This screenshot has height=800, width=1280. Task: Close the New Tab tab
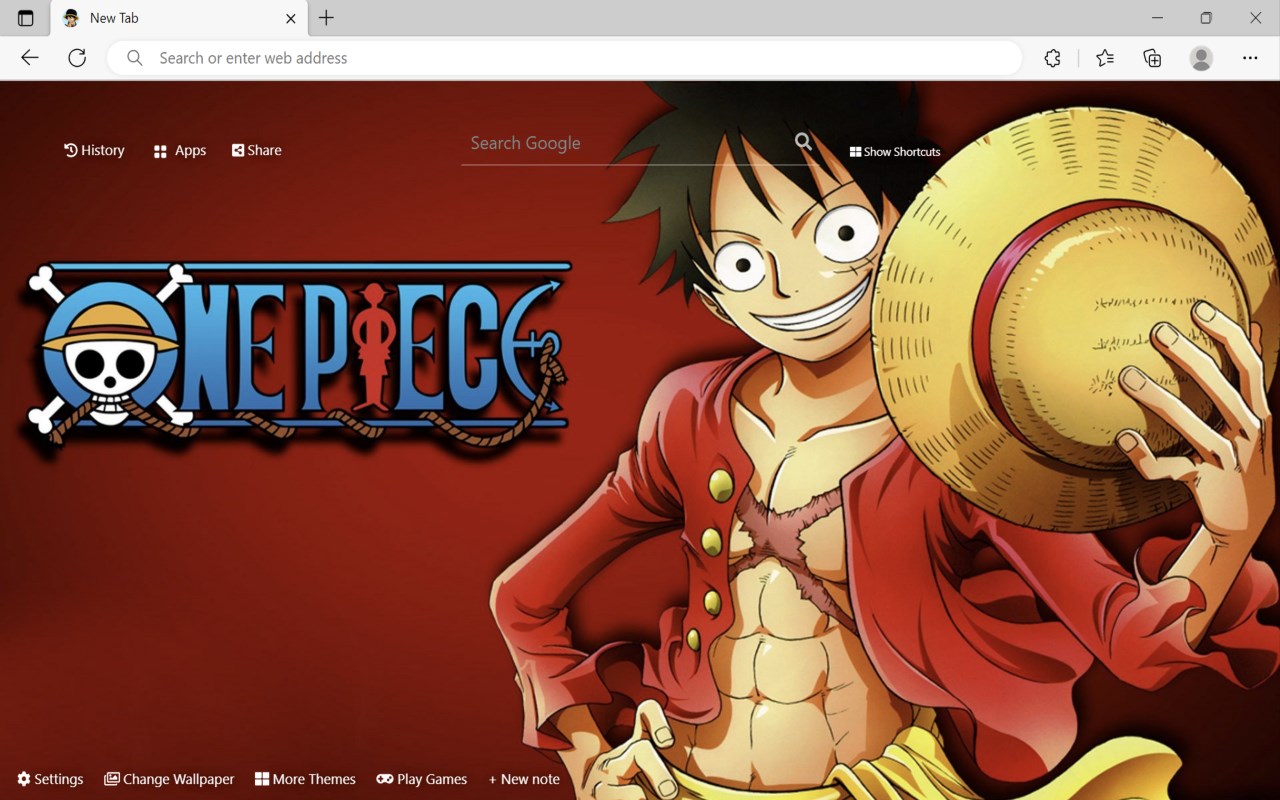[291, 18]
